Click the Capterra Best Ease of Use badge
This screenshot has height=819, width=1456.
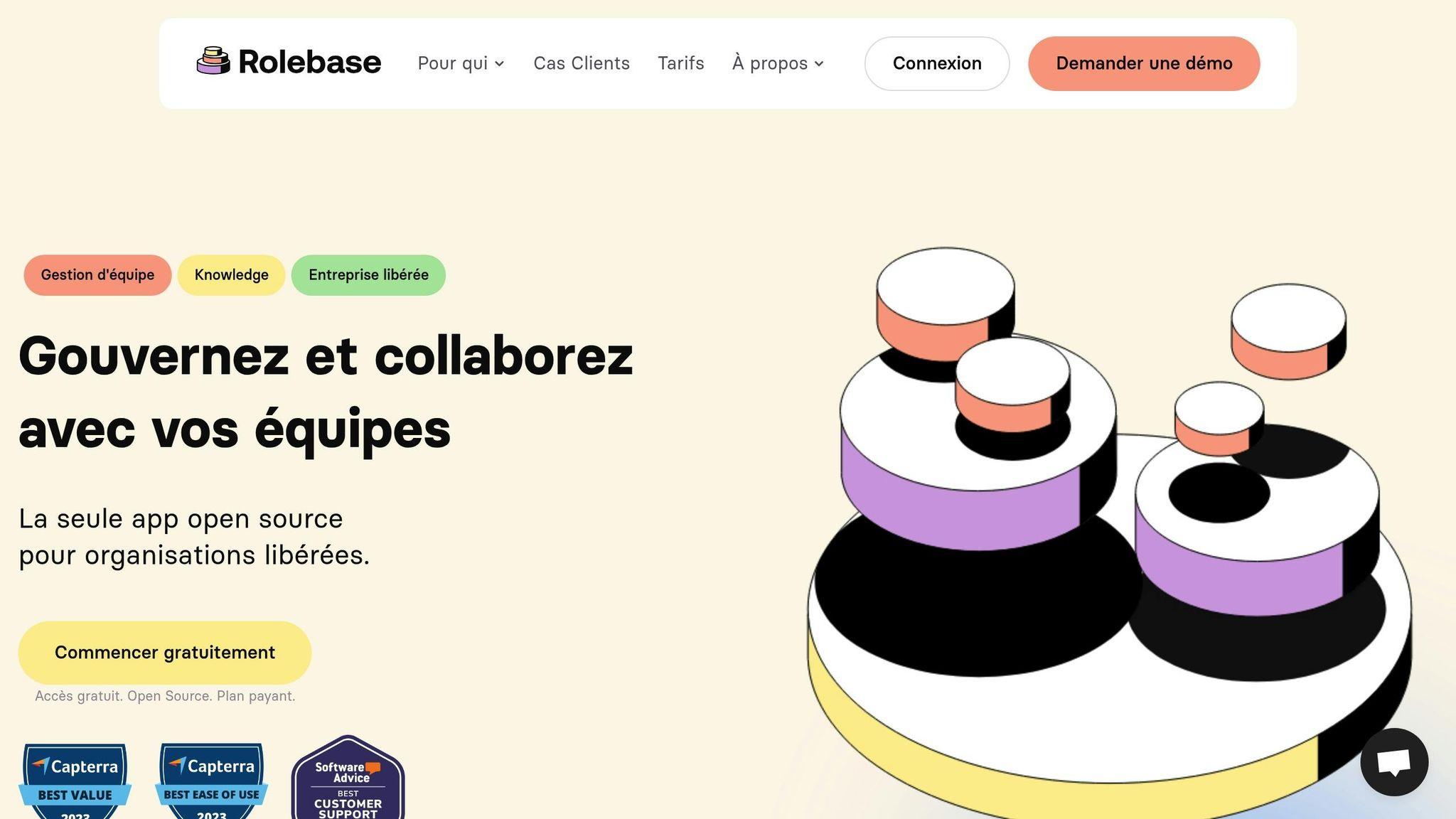[212, 781]
